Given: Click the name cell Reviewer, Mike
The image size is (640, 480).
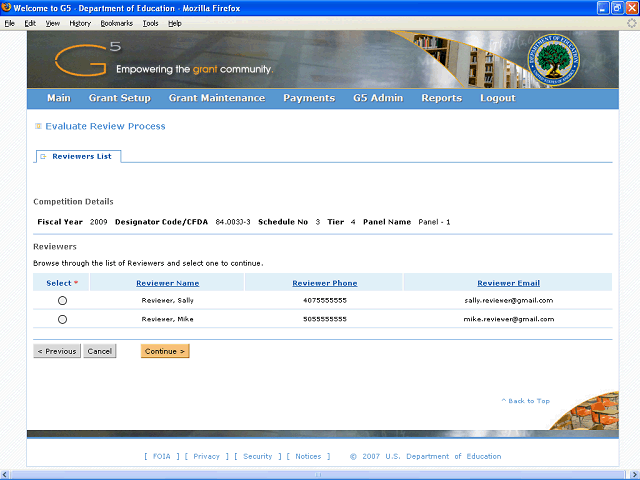Looking at the screenshot, I should (167, 319).
